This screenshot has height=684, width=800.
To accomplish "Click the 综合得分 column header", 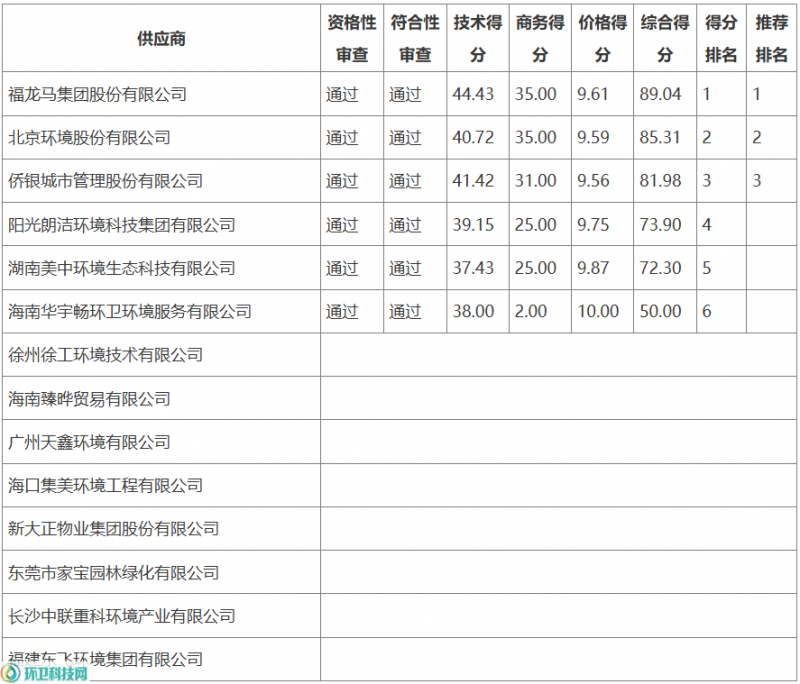I will coord(665,39).
